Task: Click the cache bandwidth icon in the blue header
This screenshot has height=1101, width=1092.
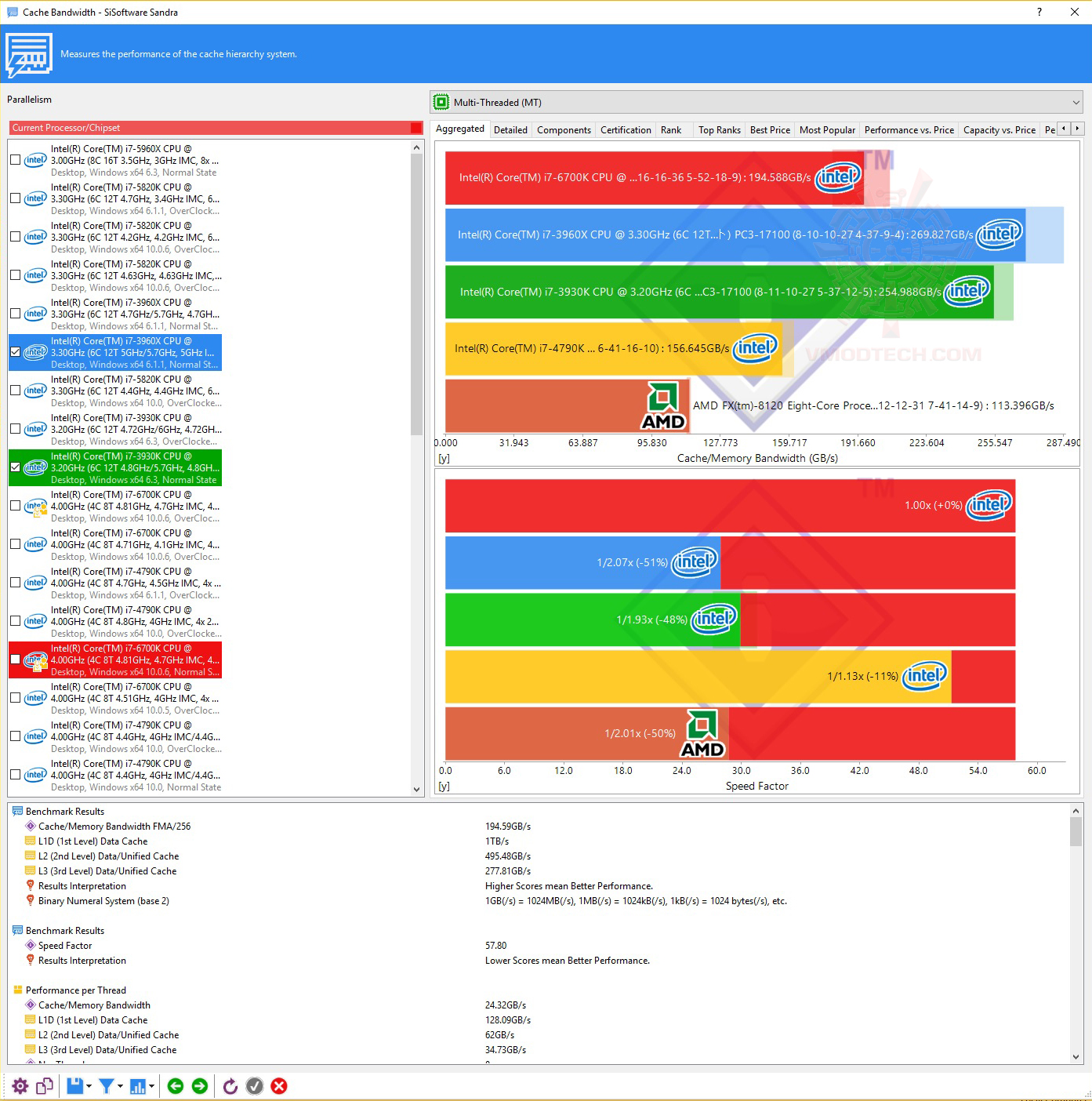Action: (29, 55)
